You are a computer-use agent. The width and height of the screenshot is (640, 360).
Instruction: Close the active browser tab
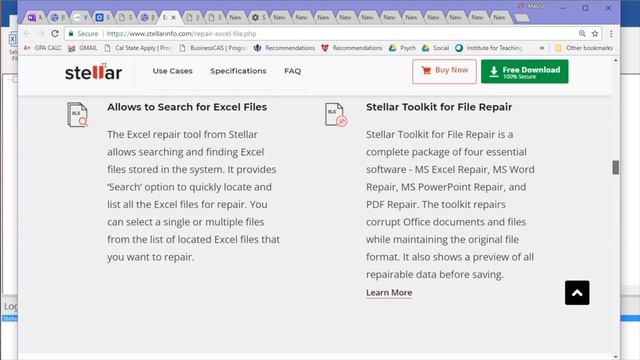point(173,18)
